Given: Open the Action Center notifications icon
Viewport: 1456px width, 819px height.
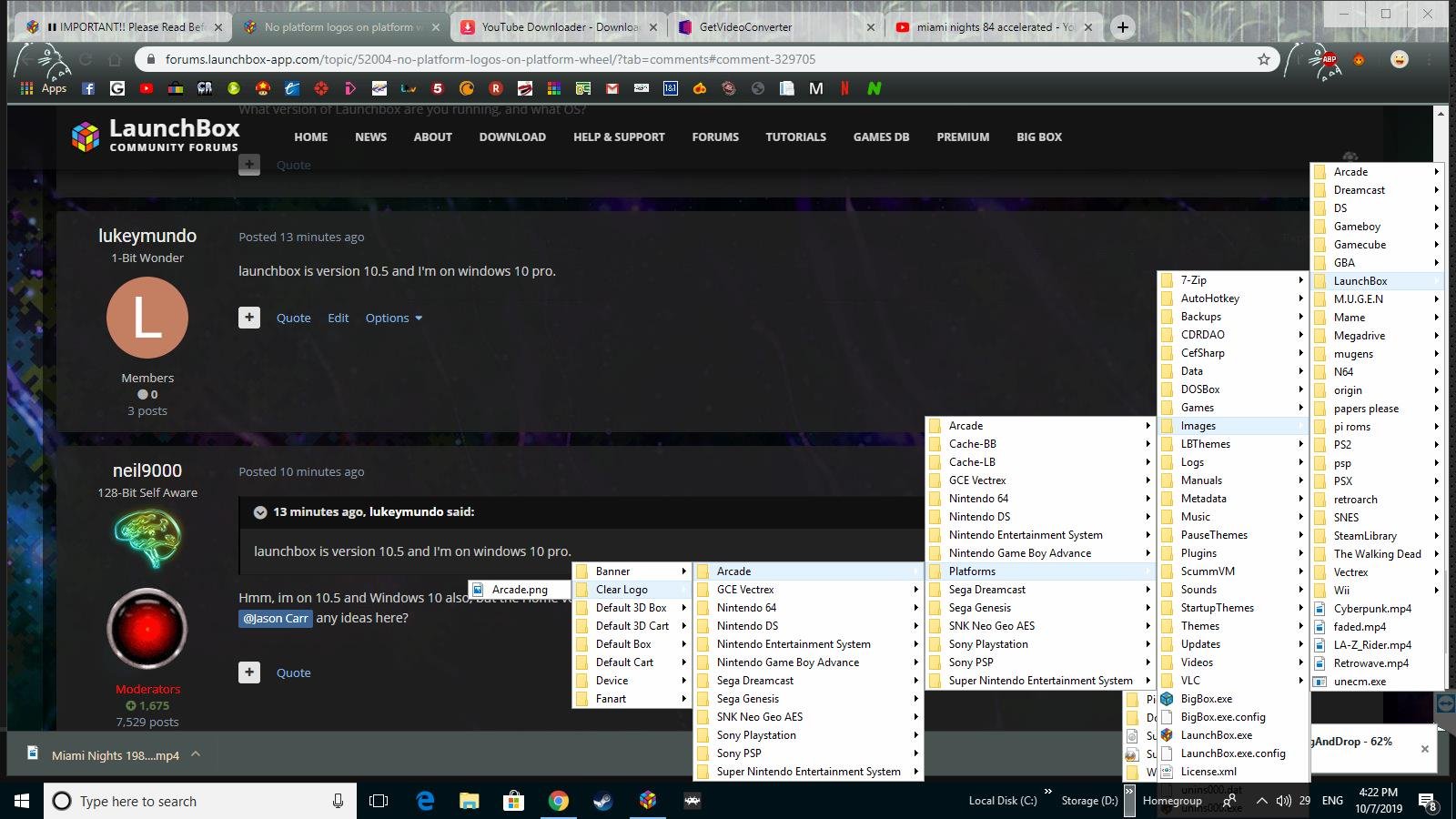Looking at the screenshot, I should coord(1428,802).
